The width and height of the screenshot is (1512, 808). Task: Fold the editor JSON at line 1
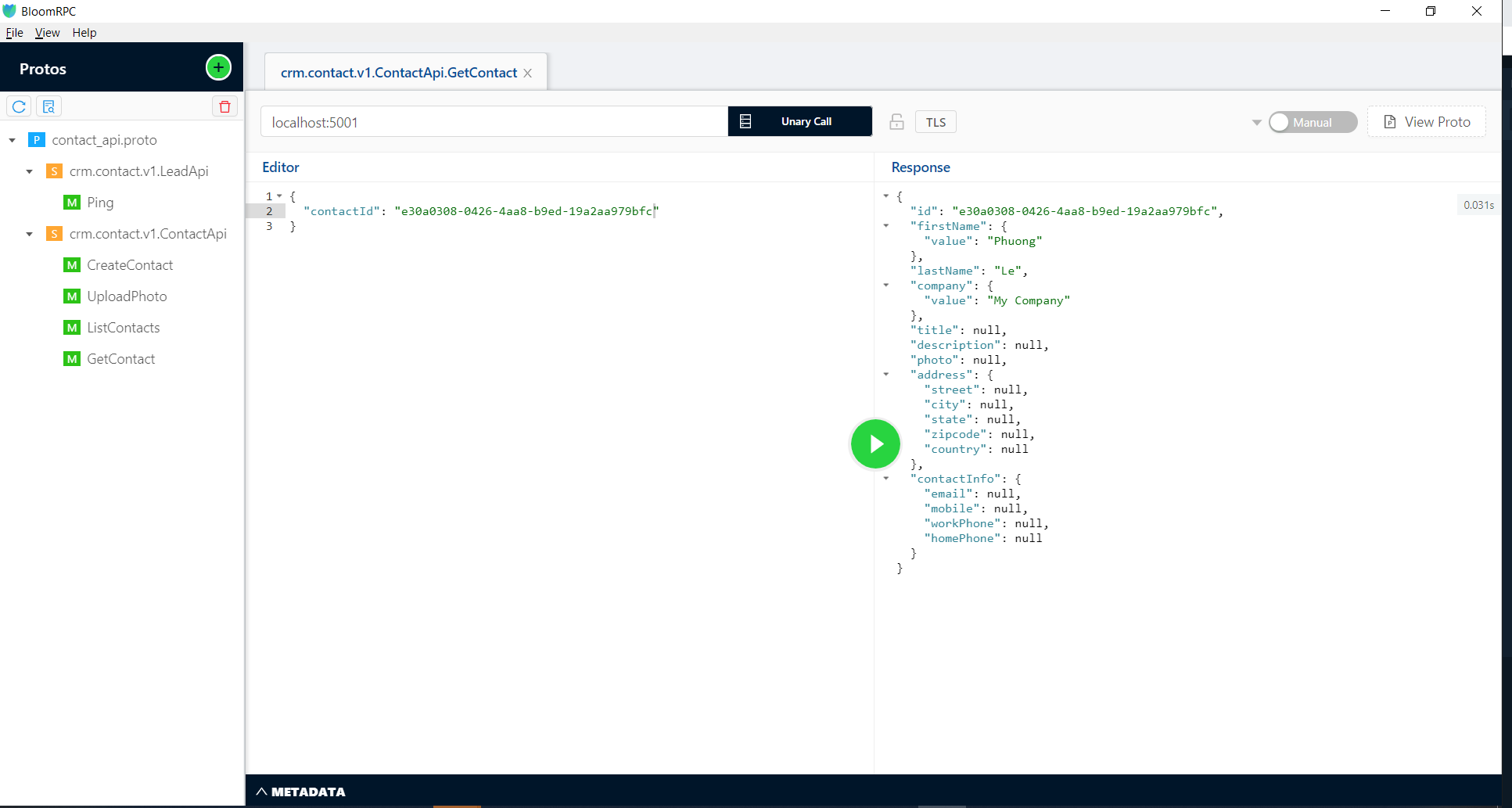click(x=280, y=196)
